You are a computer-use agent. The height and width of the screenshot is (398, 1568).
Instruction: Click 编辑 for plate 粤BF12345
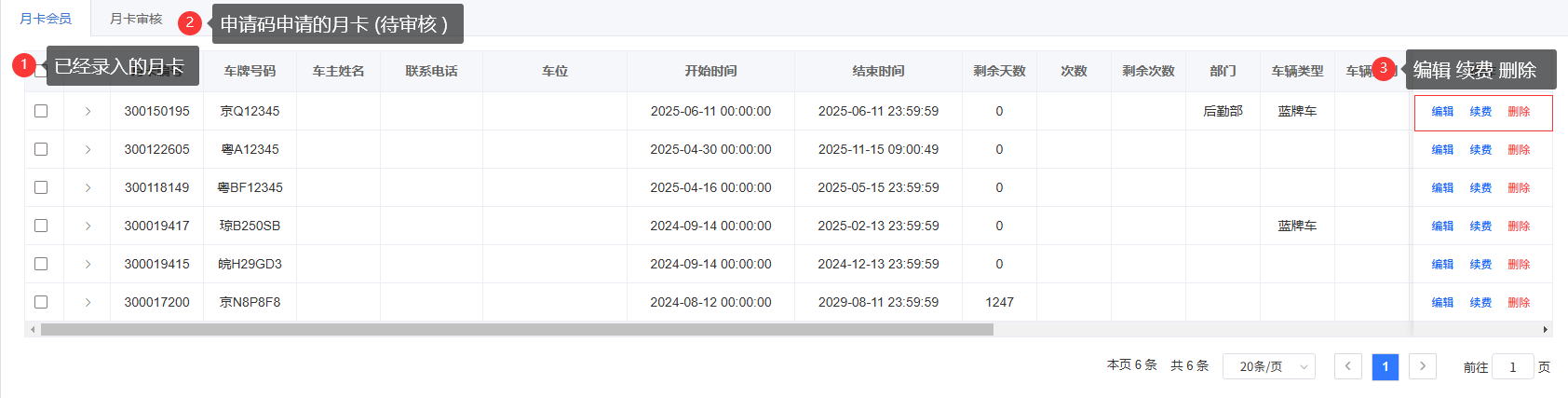(1442, 188)
